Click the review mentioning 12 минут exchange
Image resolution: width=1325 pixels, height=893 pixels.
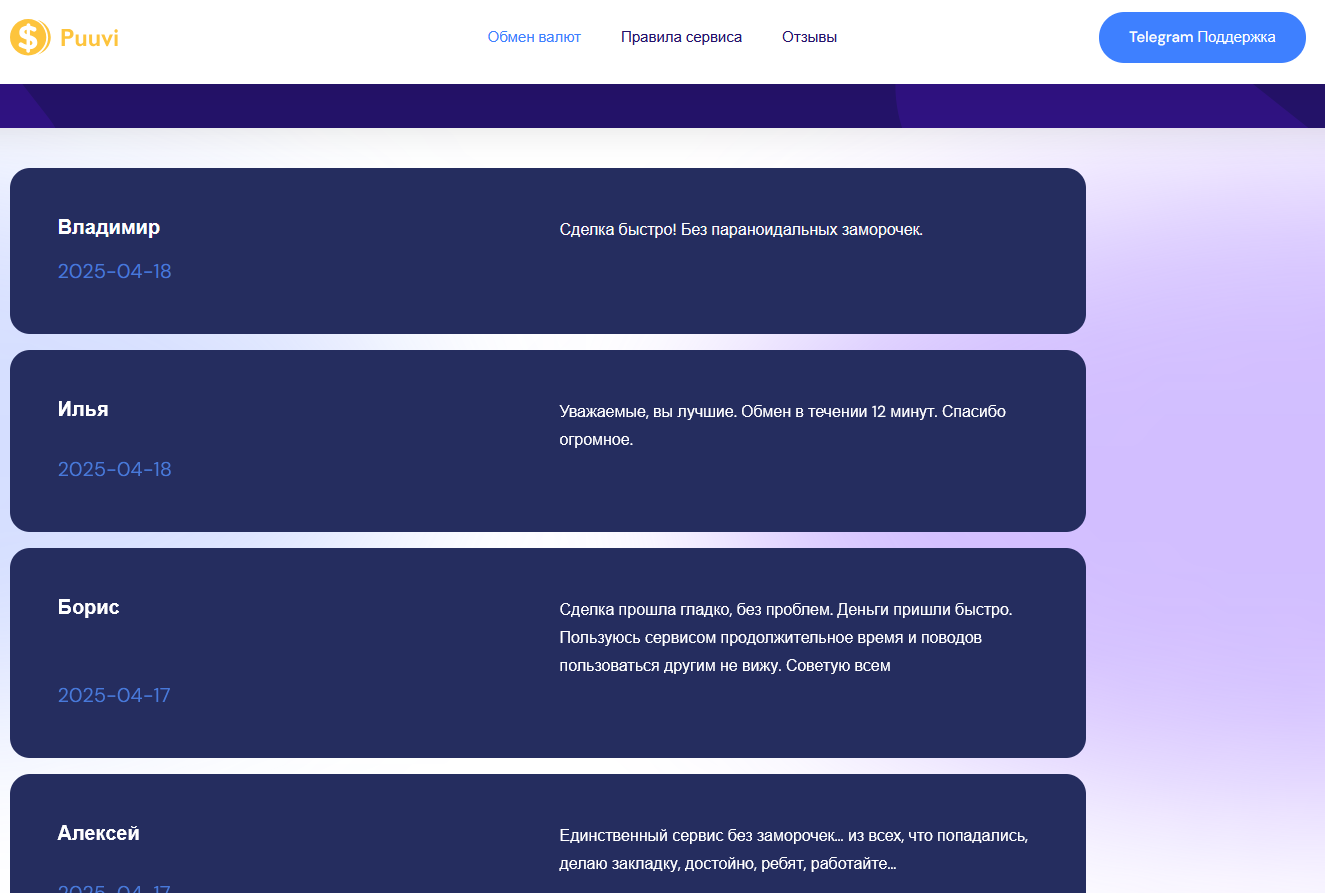(782, 425)
